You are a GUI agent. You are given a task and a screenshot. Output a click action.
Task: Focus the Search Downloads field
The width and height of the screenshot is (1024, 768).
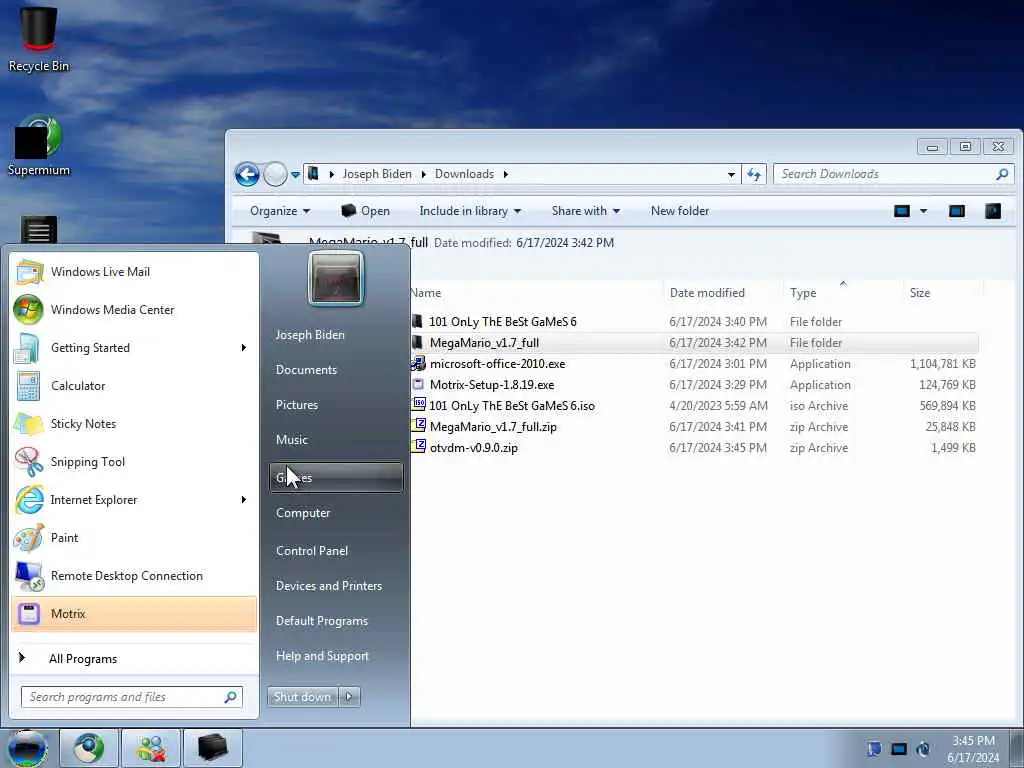click(894, 174)
